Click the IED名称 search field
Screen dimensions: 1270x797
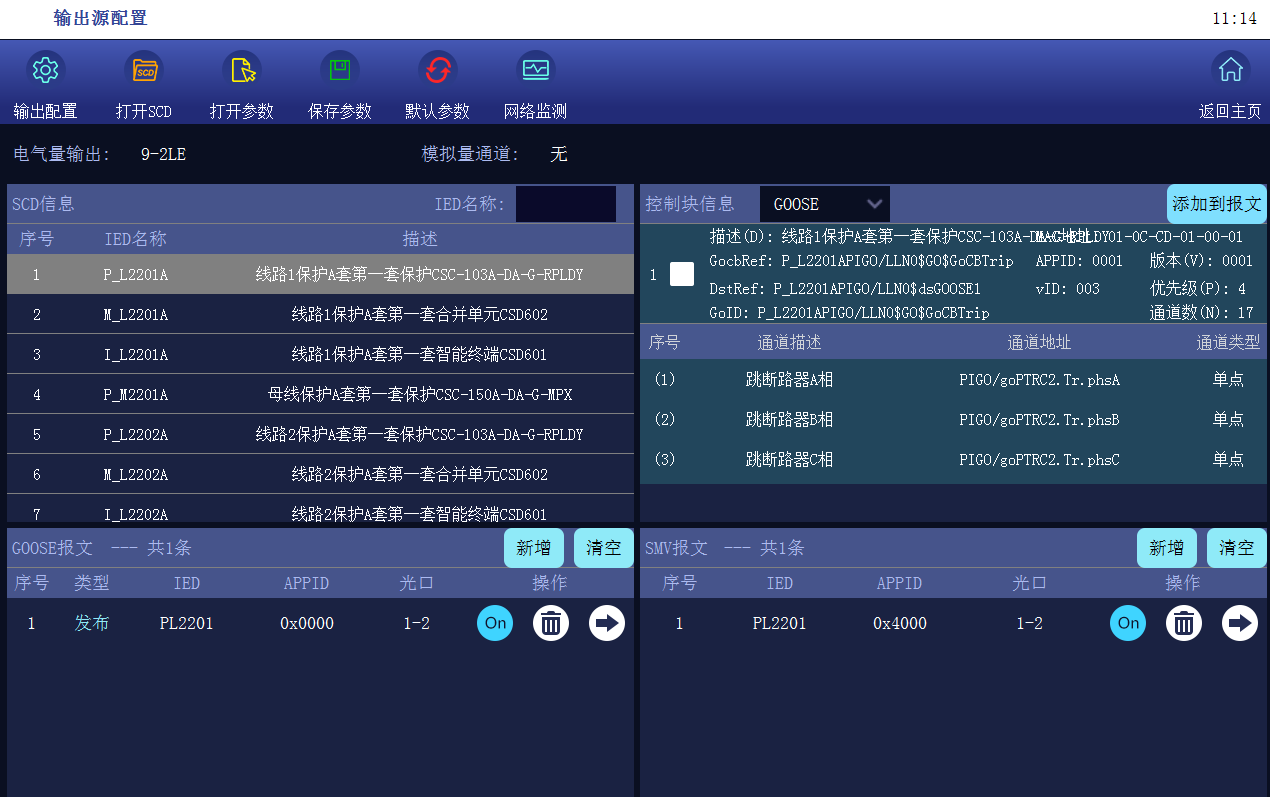566,204
